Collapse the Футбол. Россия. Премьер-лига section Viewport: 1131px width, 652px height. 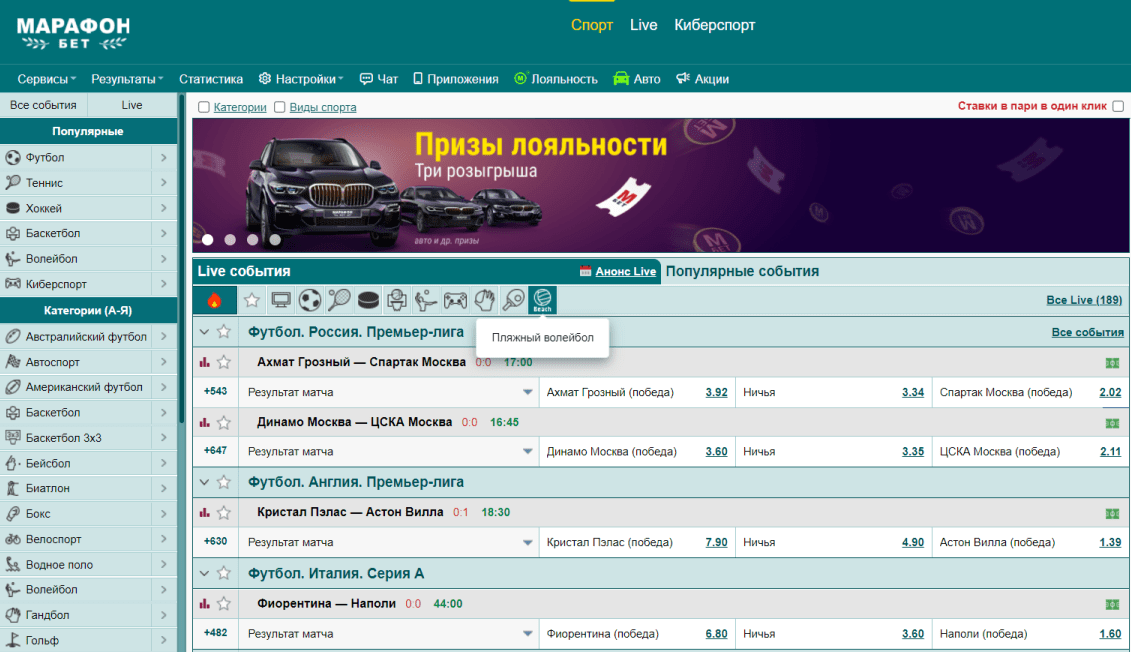[x=204, y=332]
